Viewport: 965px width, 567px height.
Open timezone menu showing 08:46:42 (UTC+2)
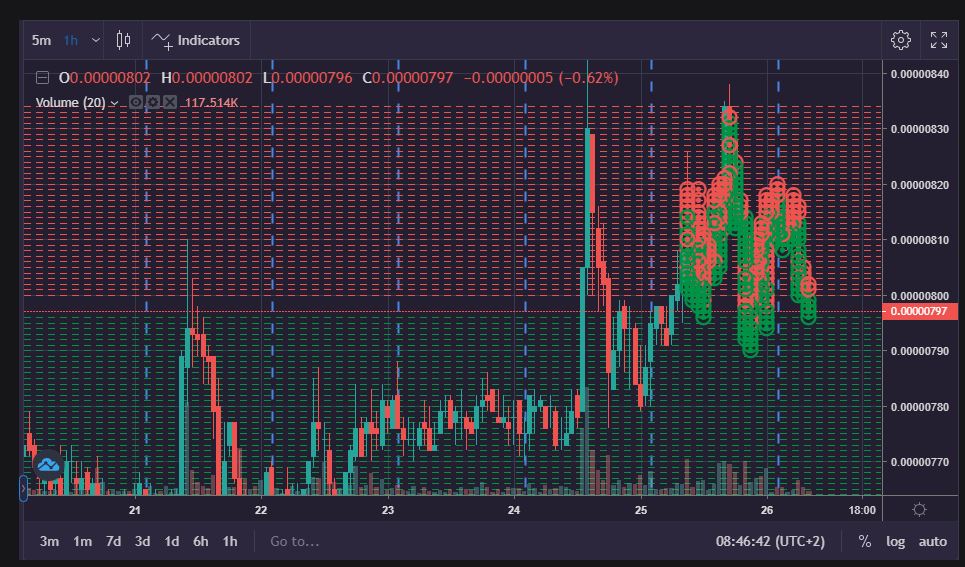click(770, 541)
